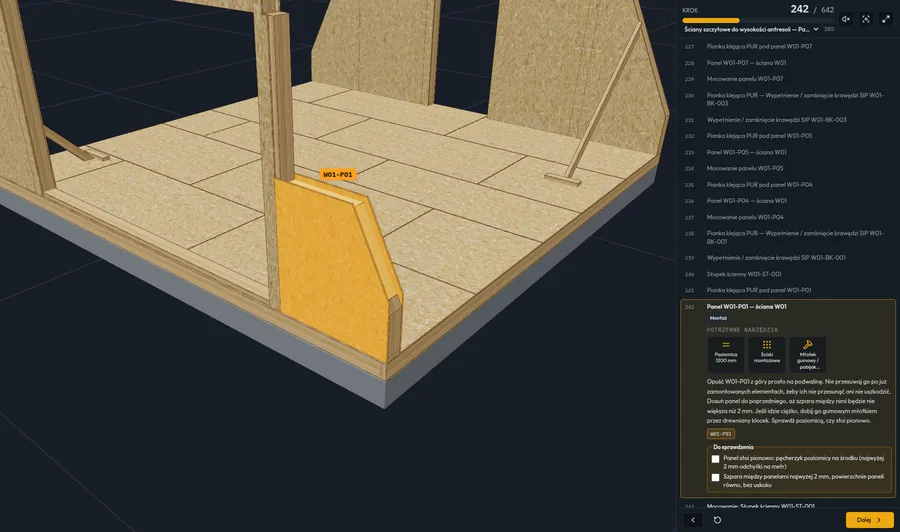Click the Dalej next button
900x532 pixels.
(x=869, y=520)
